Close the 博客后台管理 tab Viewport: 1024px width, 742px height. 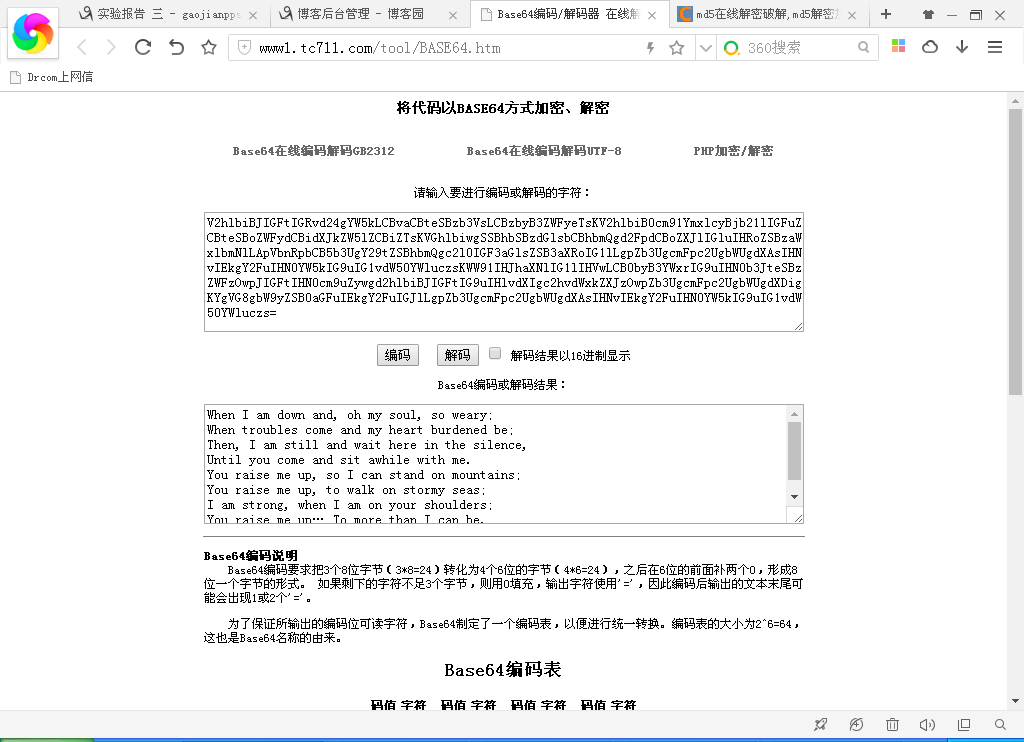453,15
